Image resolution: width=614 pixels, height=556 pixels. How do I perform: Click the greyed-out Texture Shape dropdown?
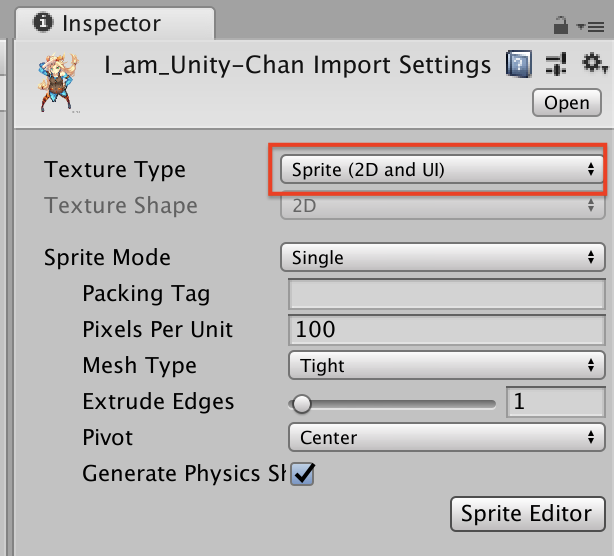click(442, 206)
